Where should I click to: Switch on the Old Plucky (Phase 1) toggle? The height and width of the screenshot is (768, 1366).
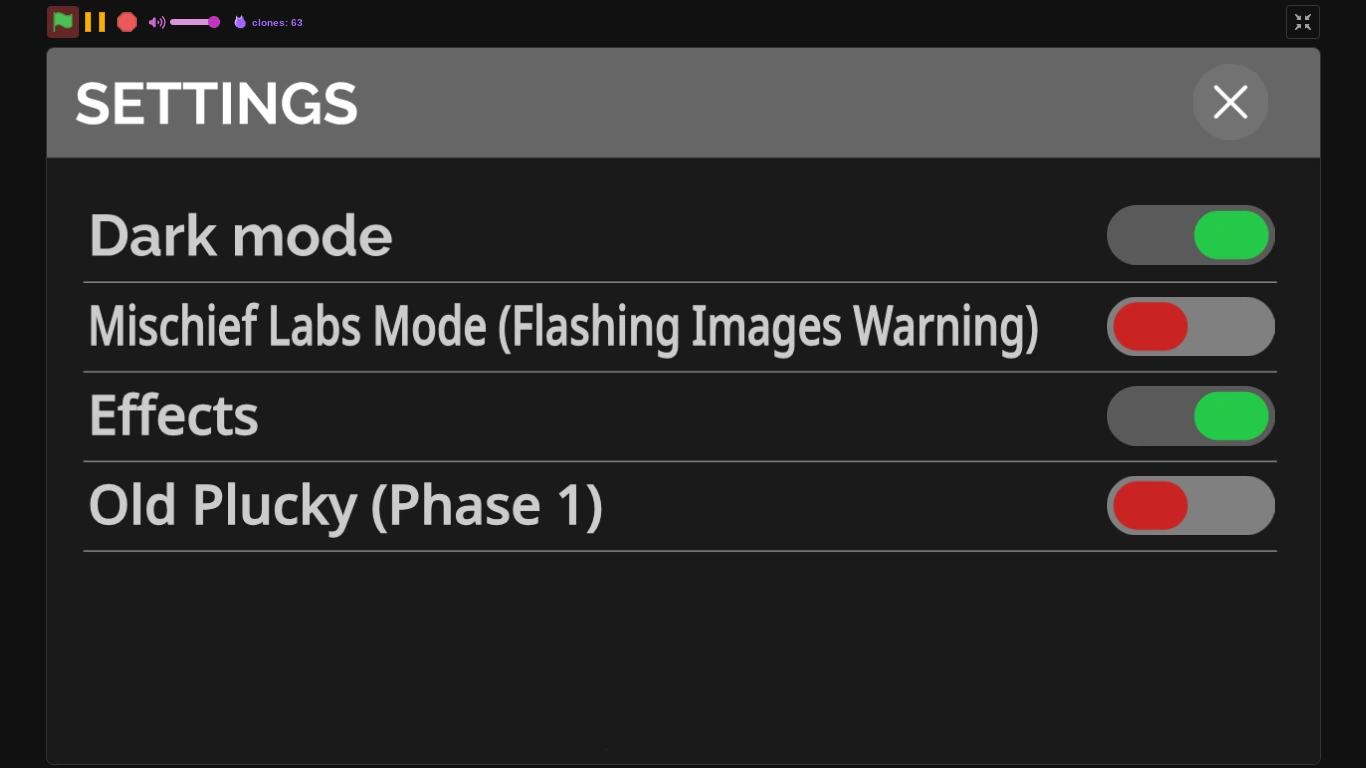pyautogui.click(x=1190, y=505)
